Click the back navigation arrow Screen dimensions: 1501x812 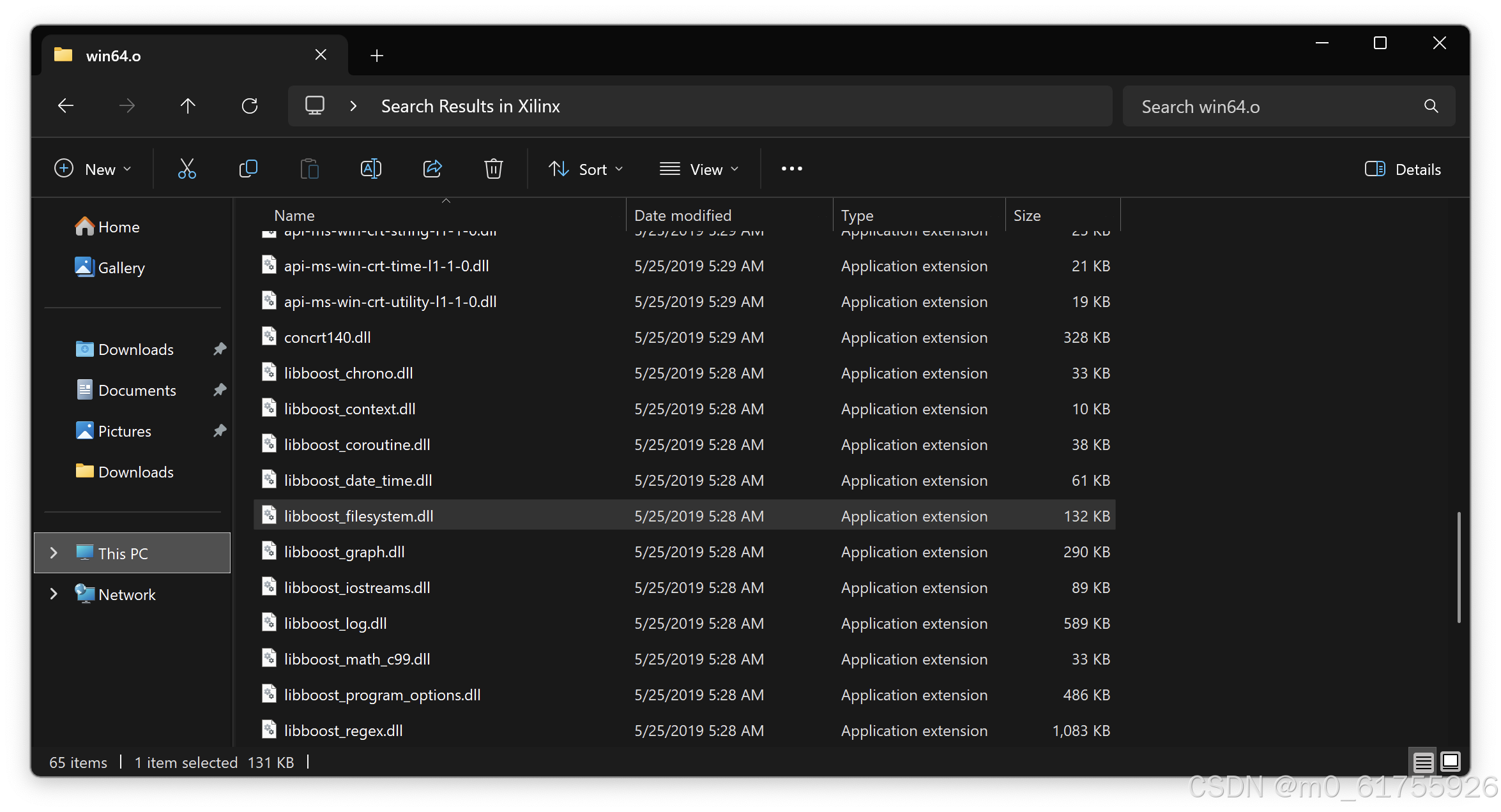point(66,106)
